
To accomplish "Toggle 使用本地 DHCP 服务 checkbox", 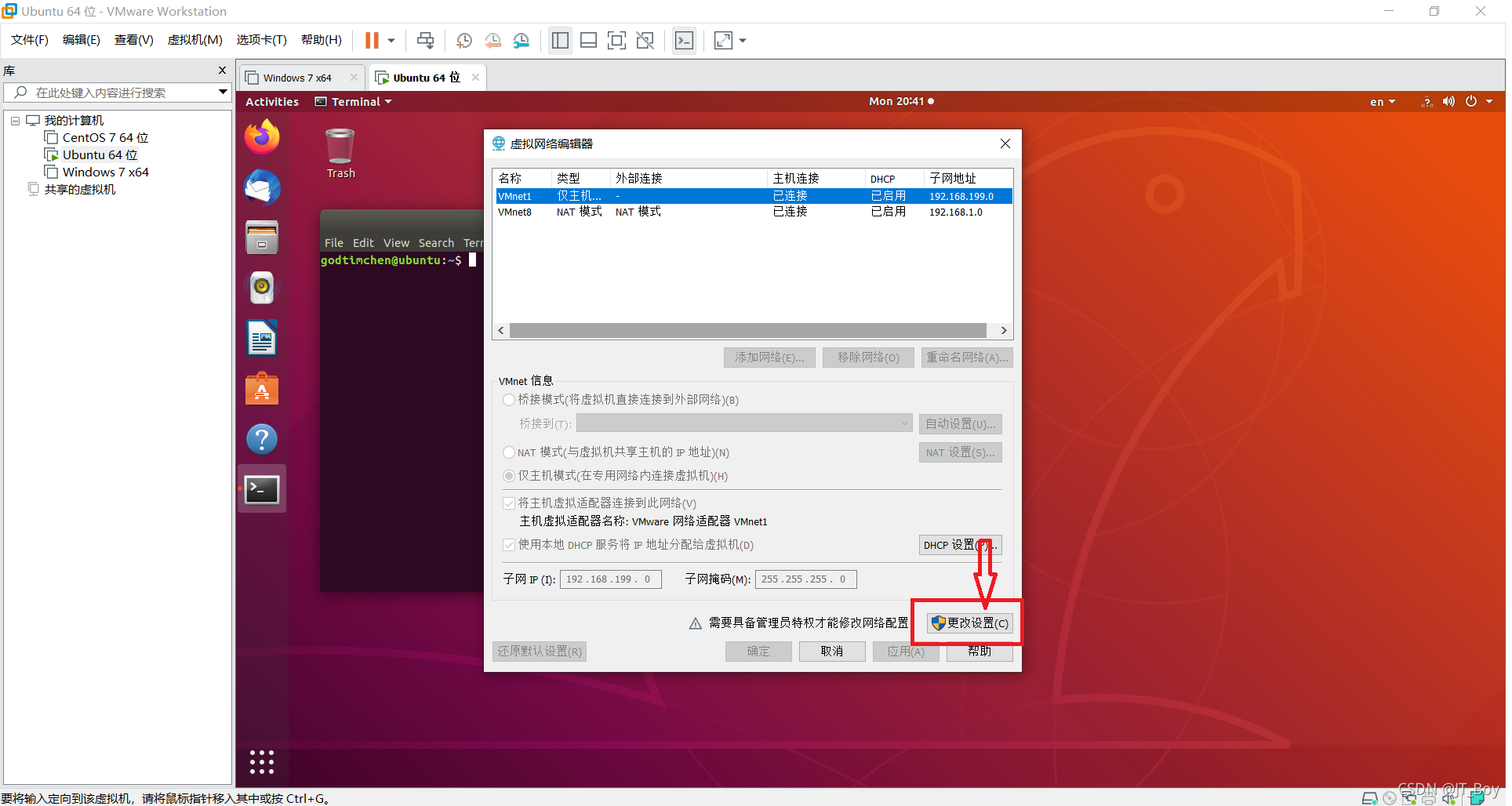I will click(x=509, y=545).
